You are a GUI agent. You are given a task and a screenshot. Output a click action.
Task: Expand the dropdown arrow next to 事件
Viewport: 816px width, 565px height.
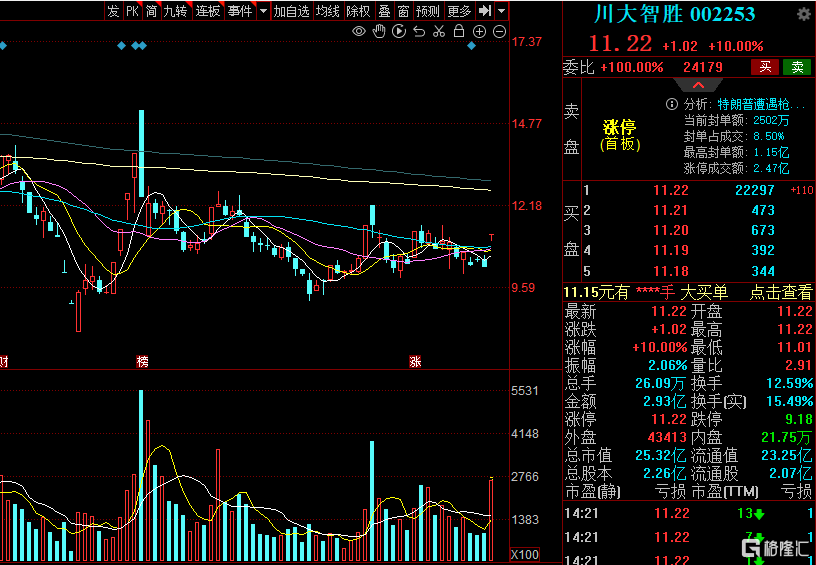click(x=263, y=11)
